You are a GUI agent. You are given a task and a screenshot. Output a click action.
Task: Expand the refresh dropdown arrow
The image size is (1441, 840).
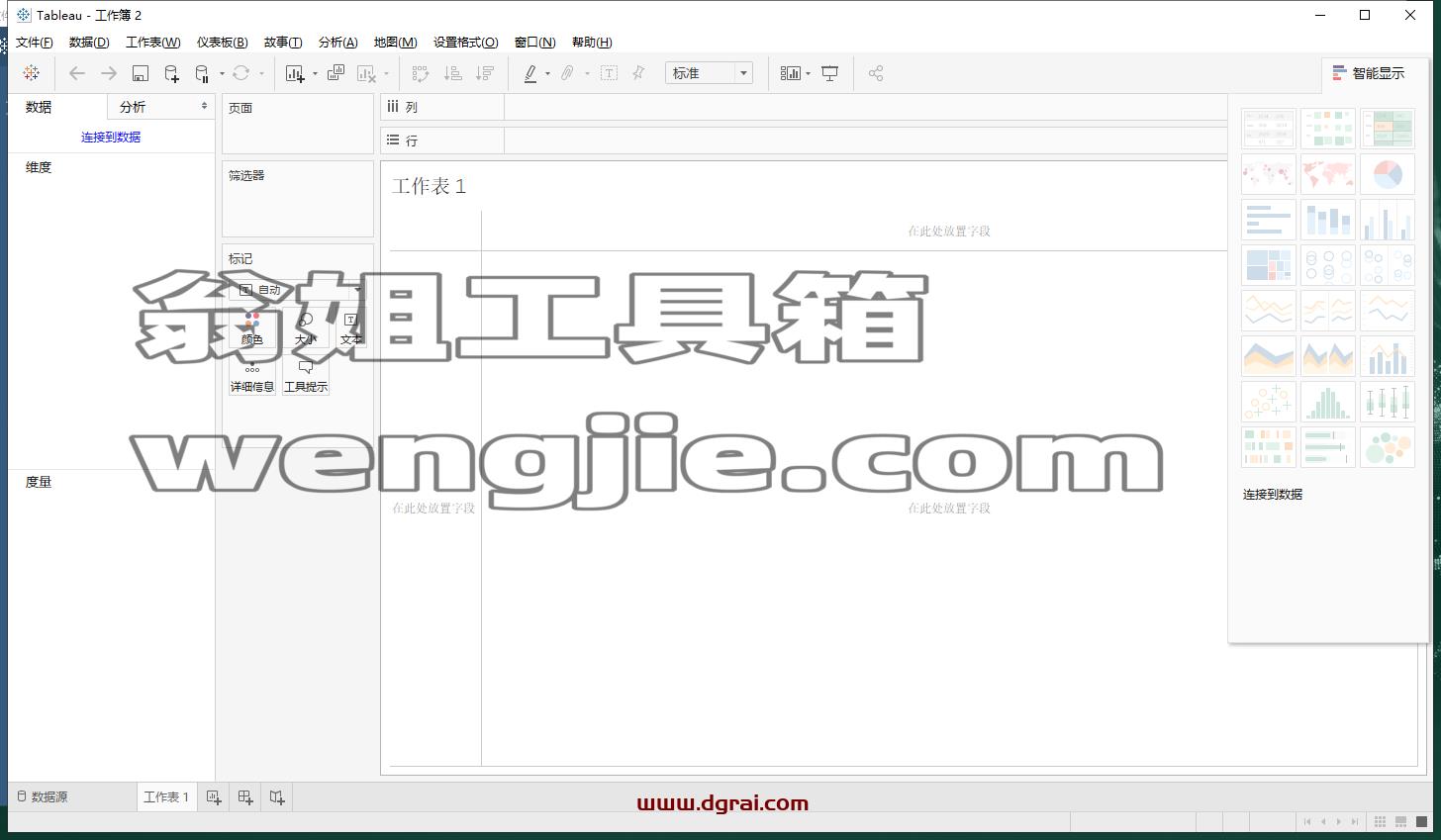pyautogui.click(x=261, y=74)
